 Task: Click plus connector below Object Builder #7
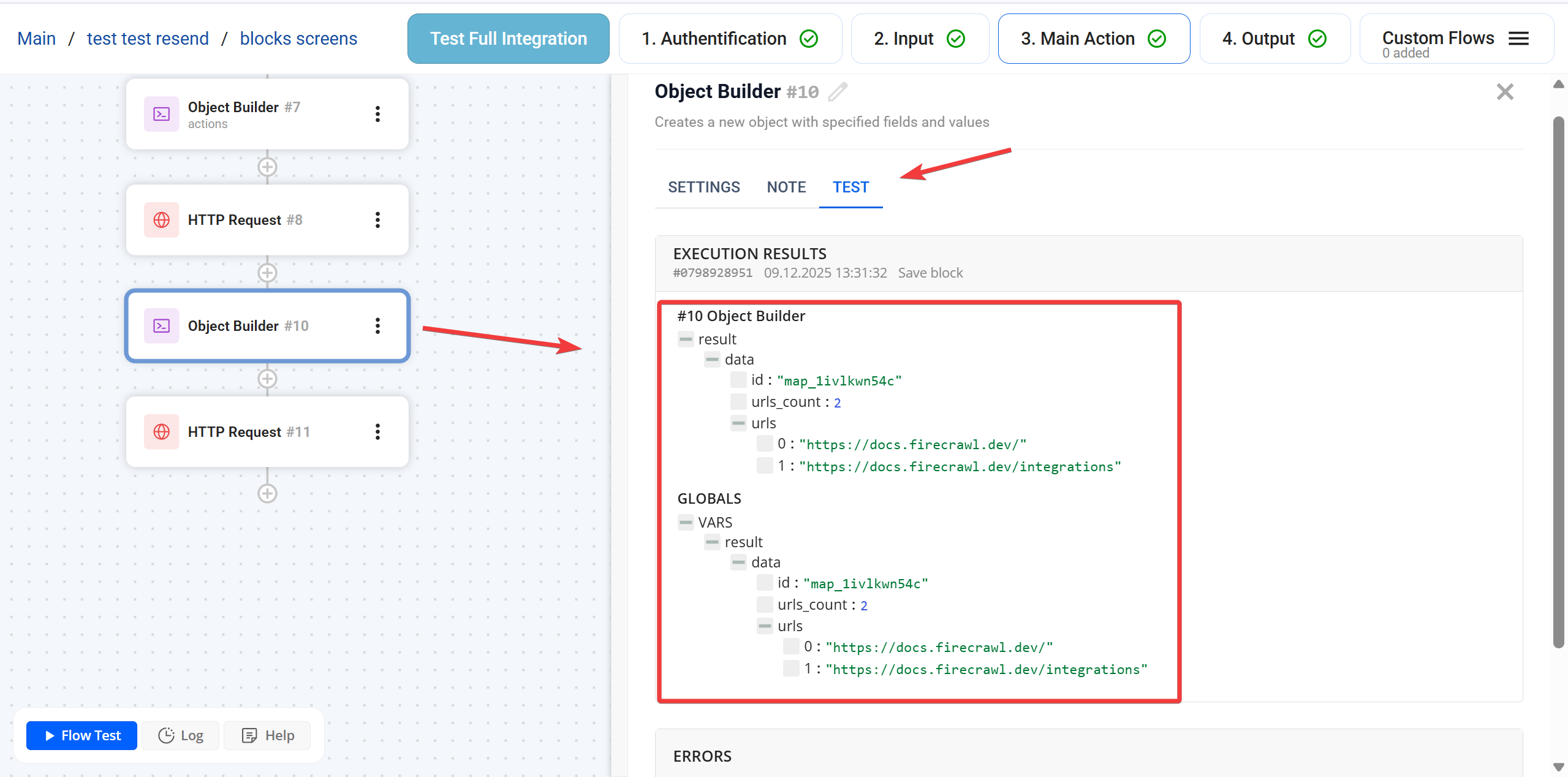[267, 167]
